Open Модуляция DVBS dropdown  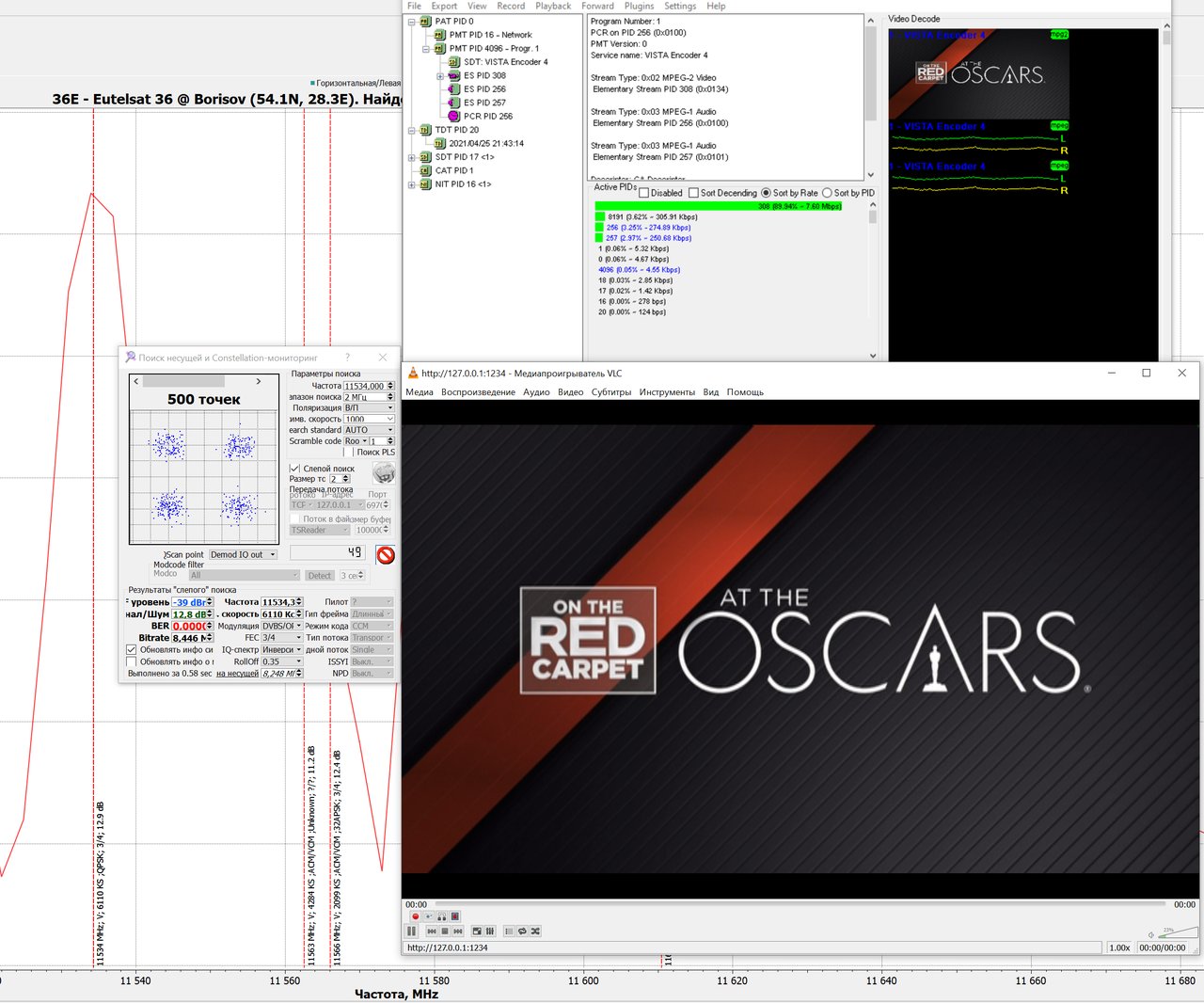click(x=281, y=626)
